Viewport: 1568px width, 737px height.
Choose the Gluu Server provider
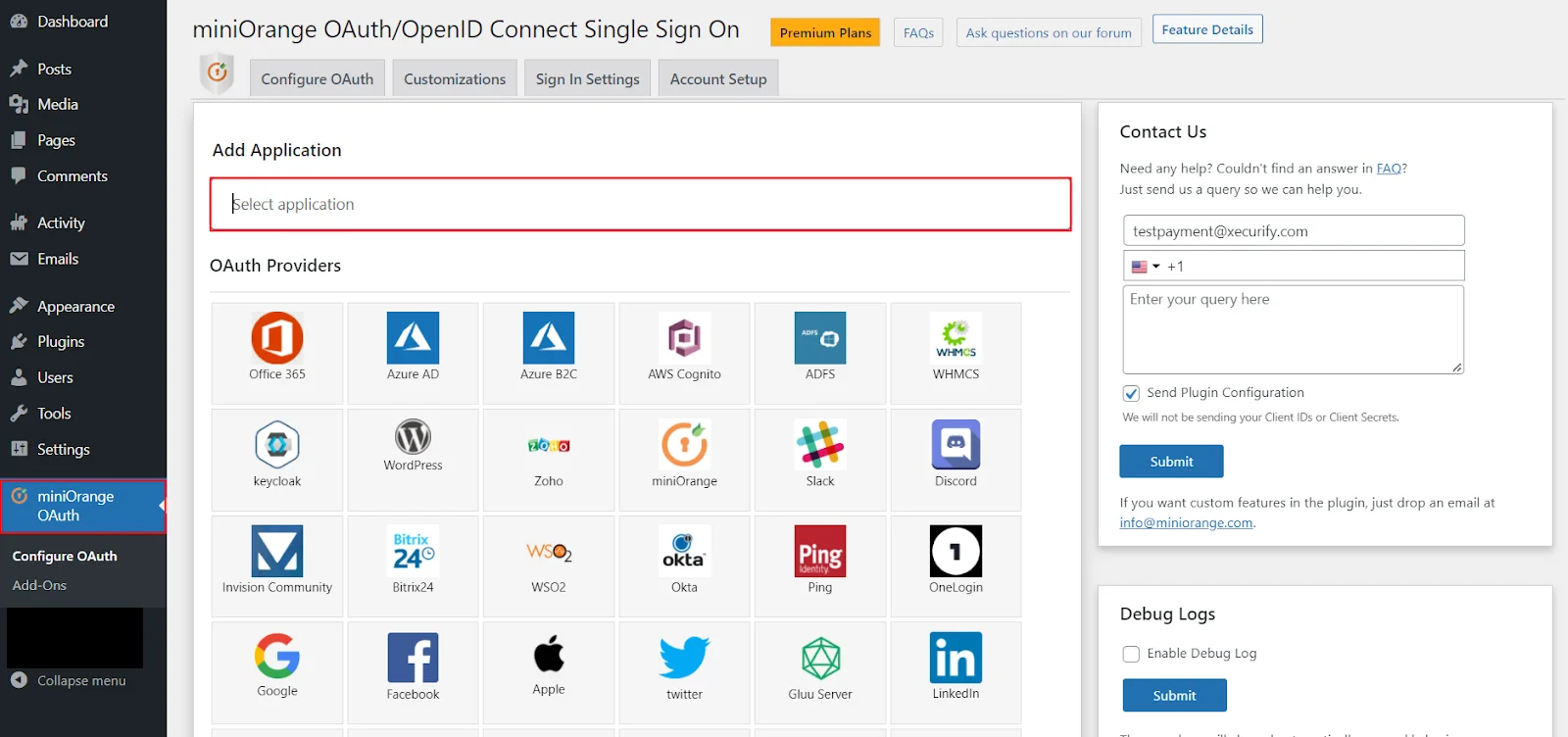pyautogui.click(x=820, y=657)
